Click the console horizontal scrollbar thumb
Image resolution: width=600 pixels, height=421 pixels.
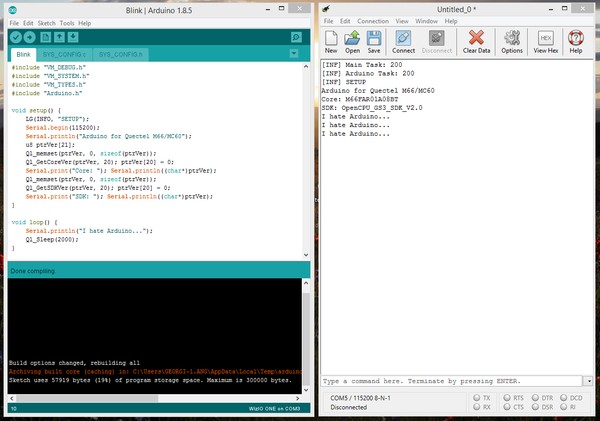87,398
